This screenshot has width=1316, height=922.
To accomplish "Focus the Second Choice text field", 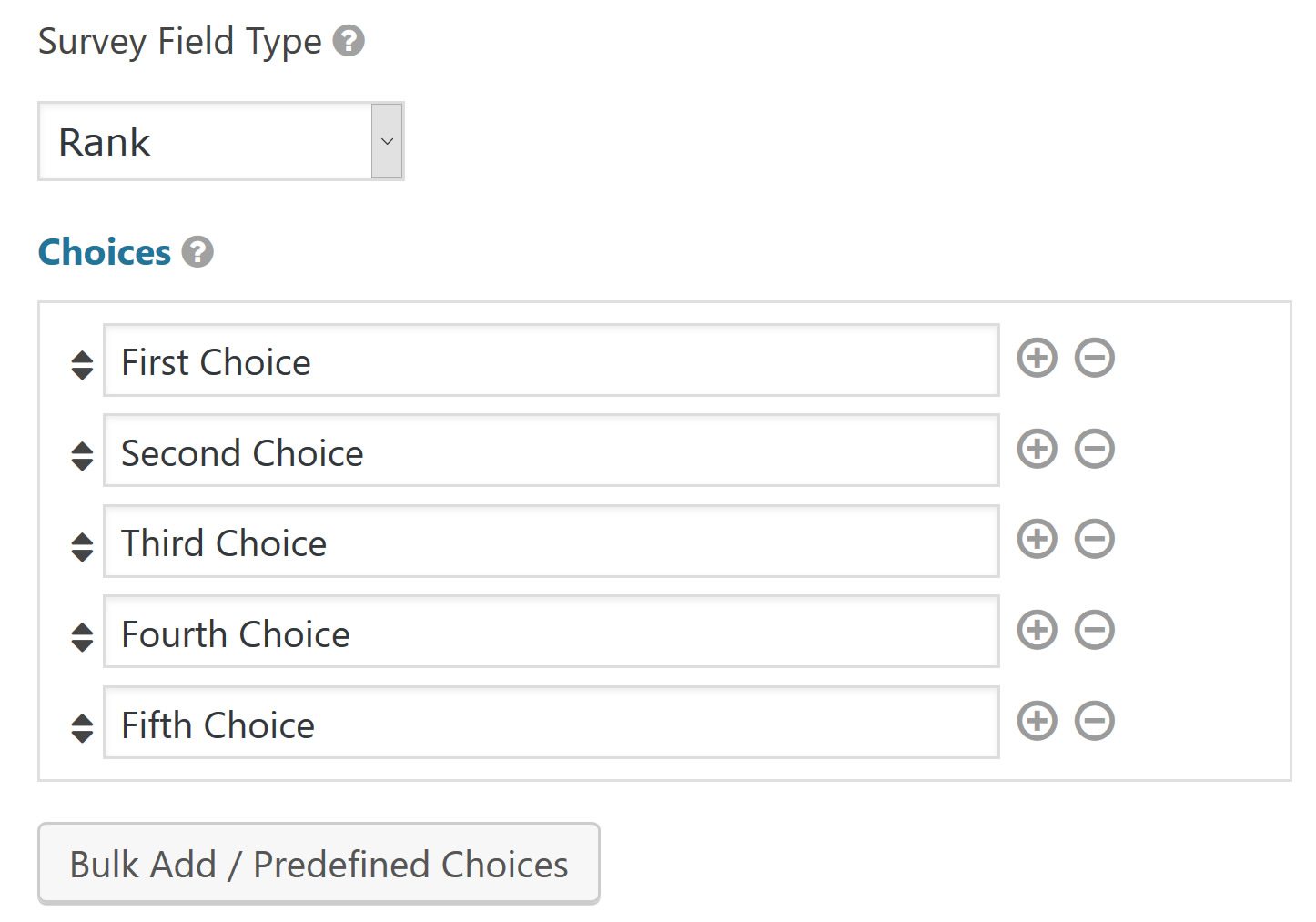I will point(551,451).
